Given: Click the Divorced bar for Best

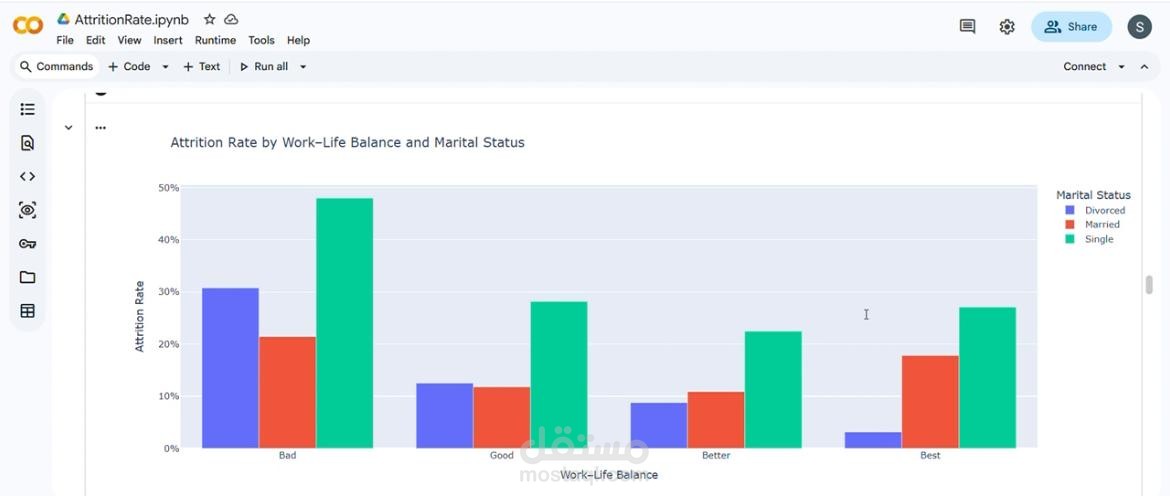Looking at the screenshot, I should click(x=873, y=440).
